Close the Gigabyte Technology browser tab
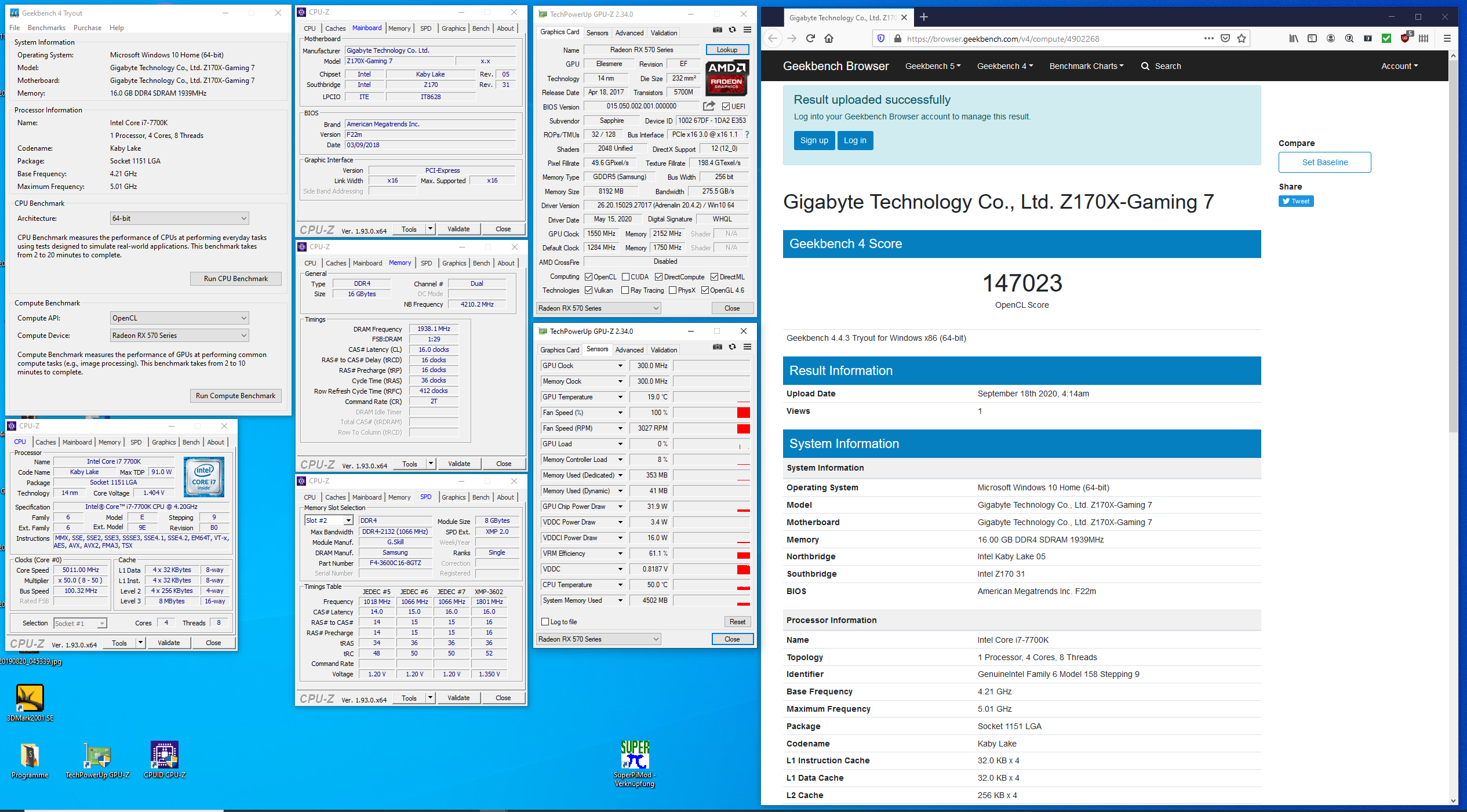 point(904,18)
